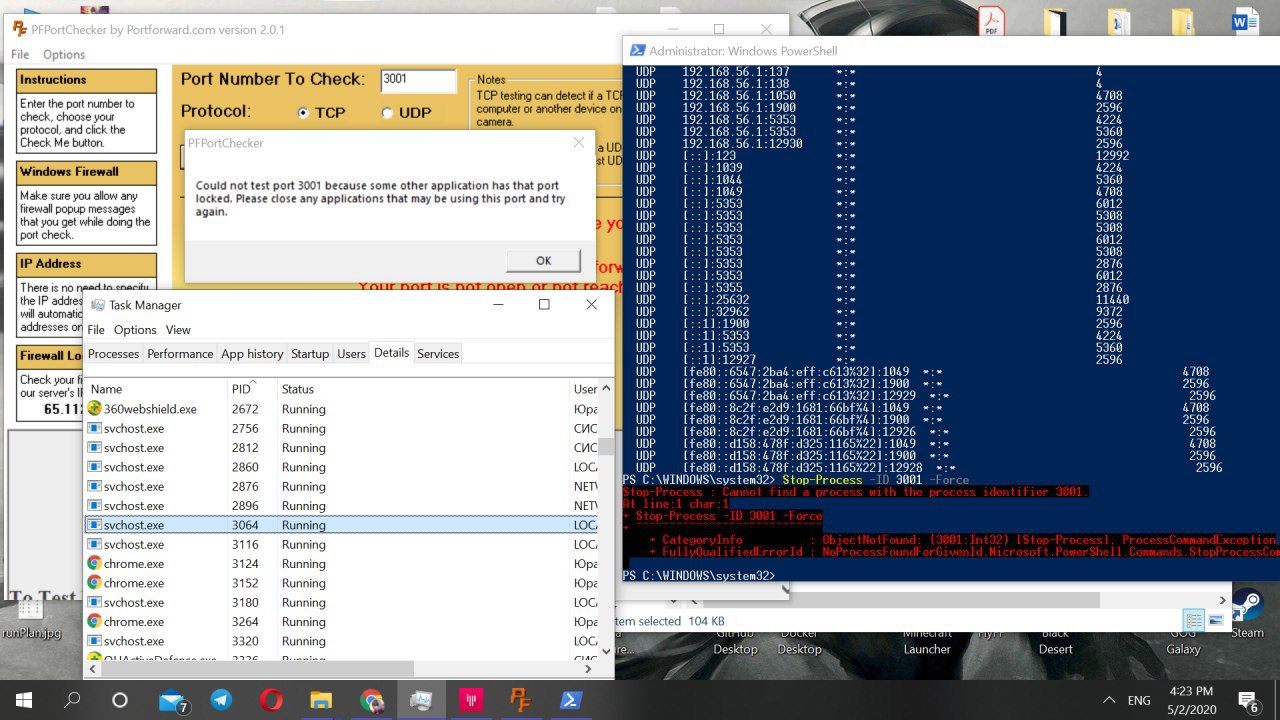Select svchost.exe with PID 3320
This screenshot has height=720, width=1280.
pos(342,641)
